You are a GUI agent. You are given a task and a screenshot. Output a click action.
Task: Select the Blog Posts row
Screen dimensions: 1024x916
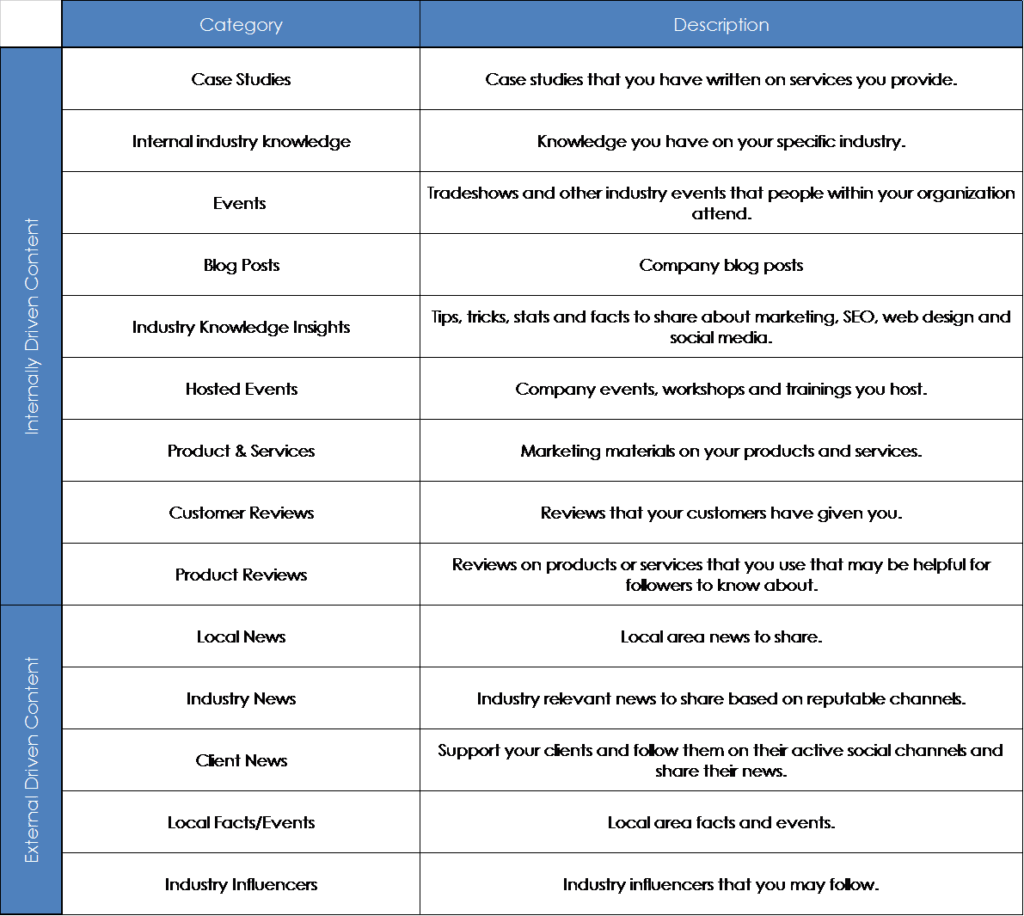coord(240,265)
